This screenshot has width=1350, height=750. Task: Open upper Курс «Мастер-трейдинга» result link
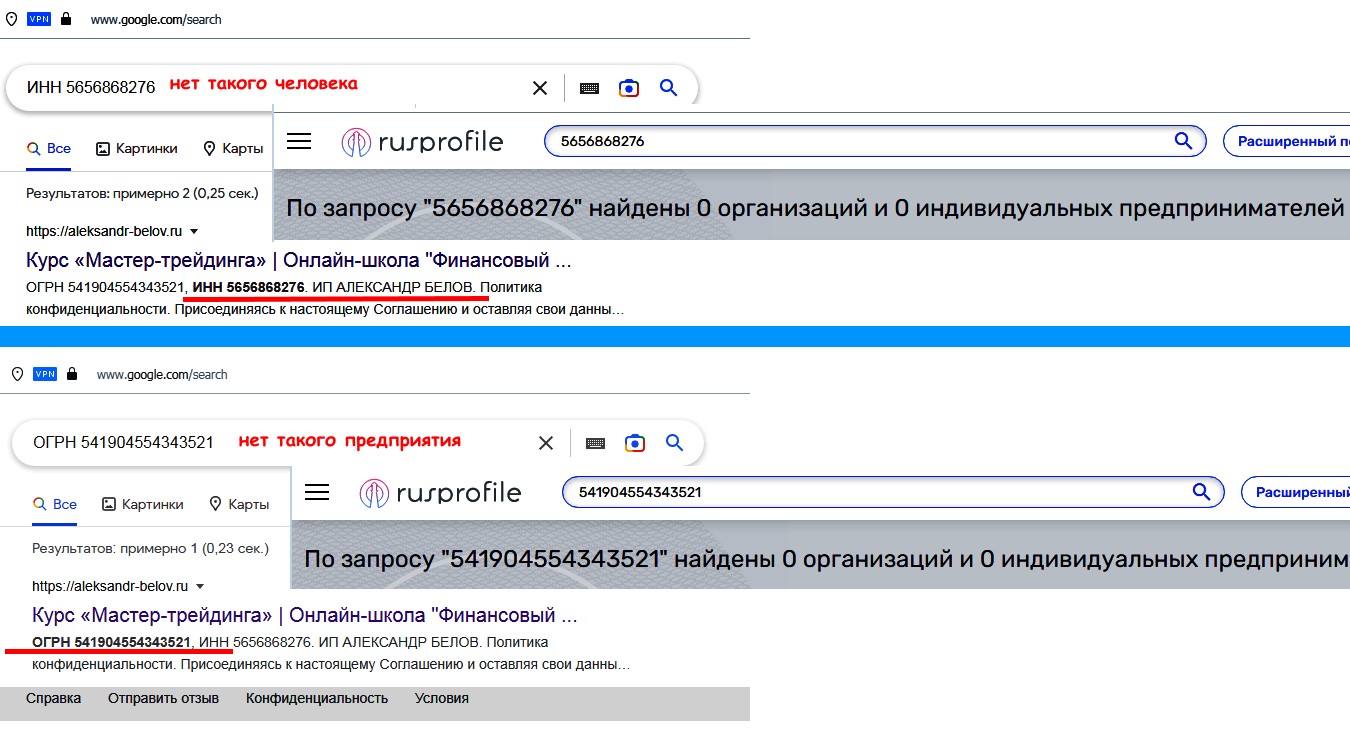coord(299,261)
